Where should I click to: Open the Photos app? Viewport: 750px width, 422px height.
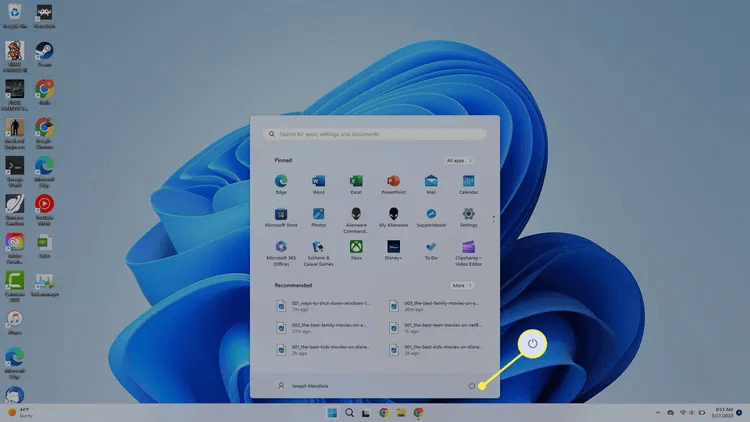318,217
